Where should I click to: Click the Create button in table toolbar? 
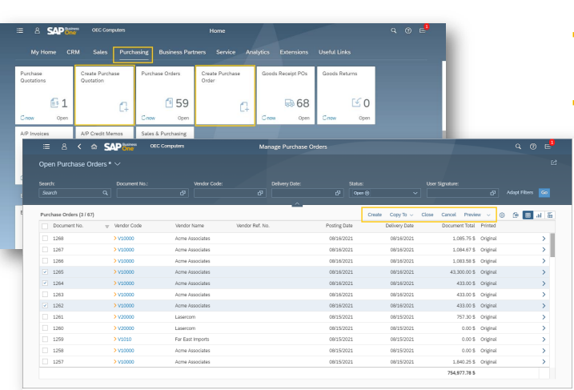pyautogui.click(x=374, y=215)
